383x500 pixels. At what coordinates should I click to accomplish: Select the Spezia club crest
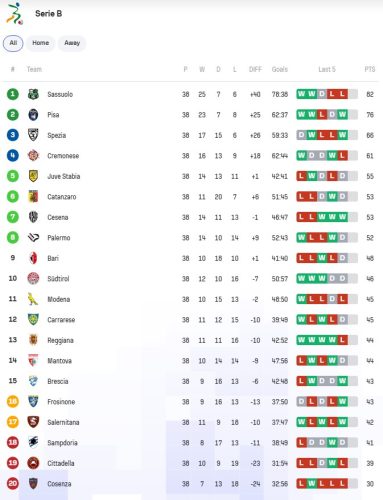(x=33, y=135)
